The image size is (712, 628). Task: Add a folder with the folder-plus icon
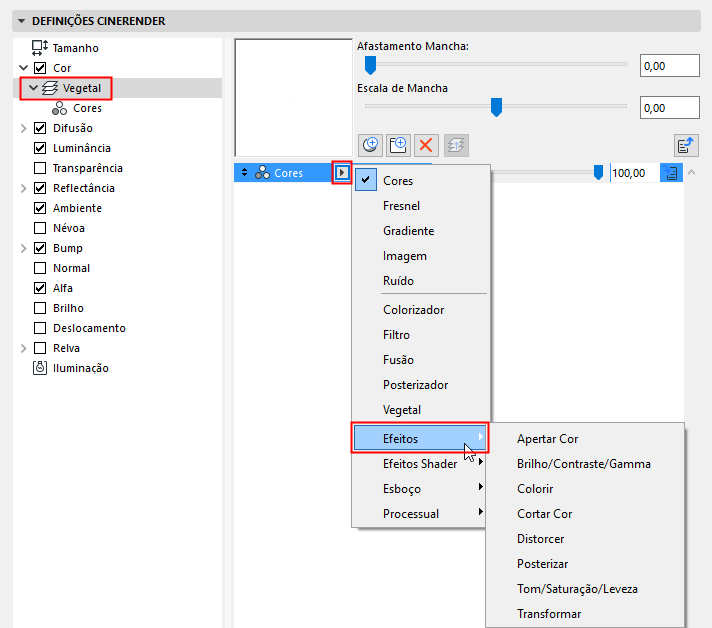[398, 145]
